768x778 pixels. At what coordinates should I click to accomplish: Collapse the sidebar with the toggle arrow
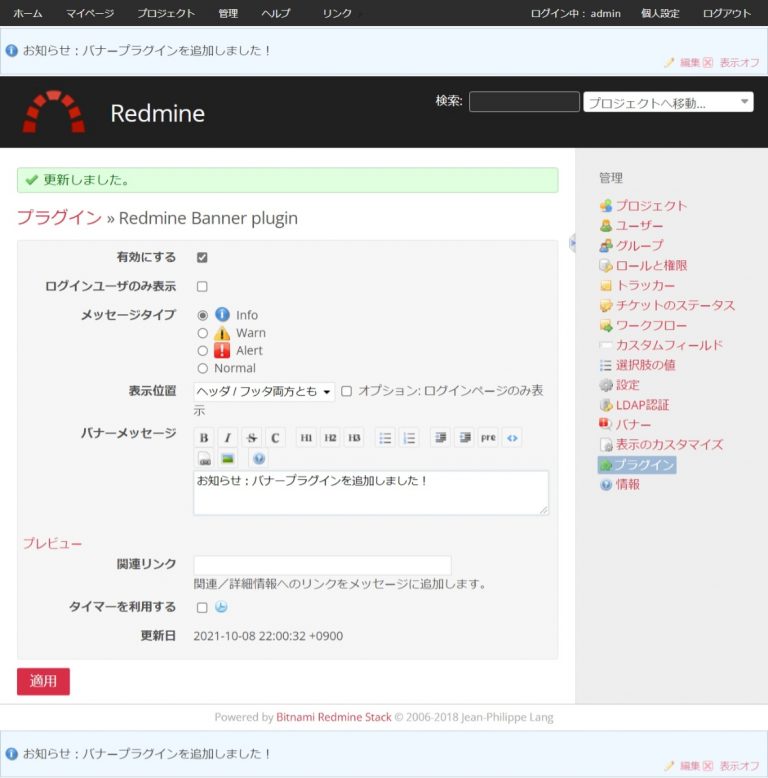tap(572, 243)
